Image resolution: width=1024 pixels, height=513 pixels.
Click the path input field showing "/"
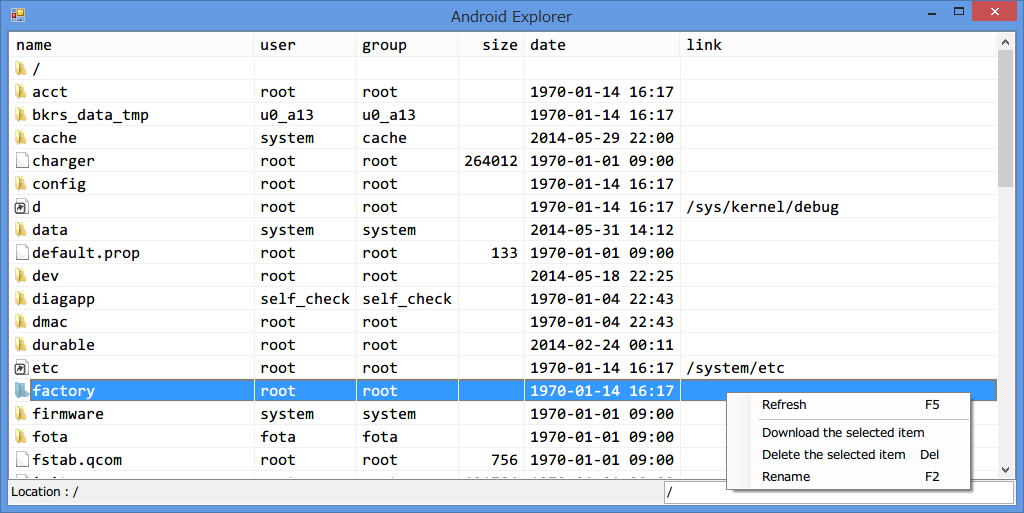point(839,493)
